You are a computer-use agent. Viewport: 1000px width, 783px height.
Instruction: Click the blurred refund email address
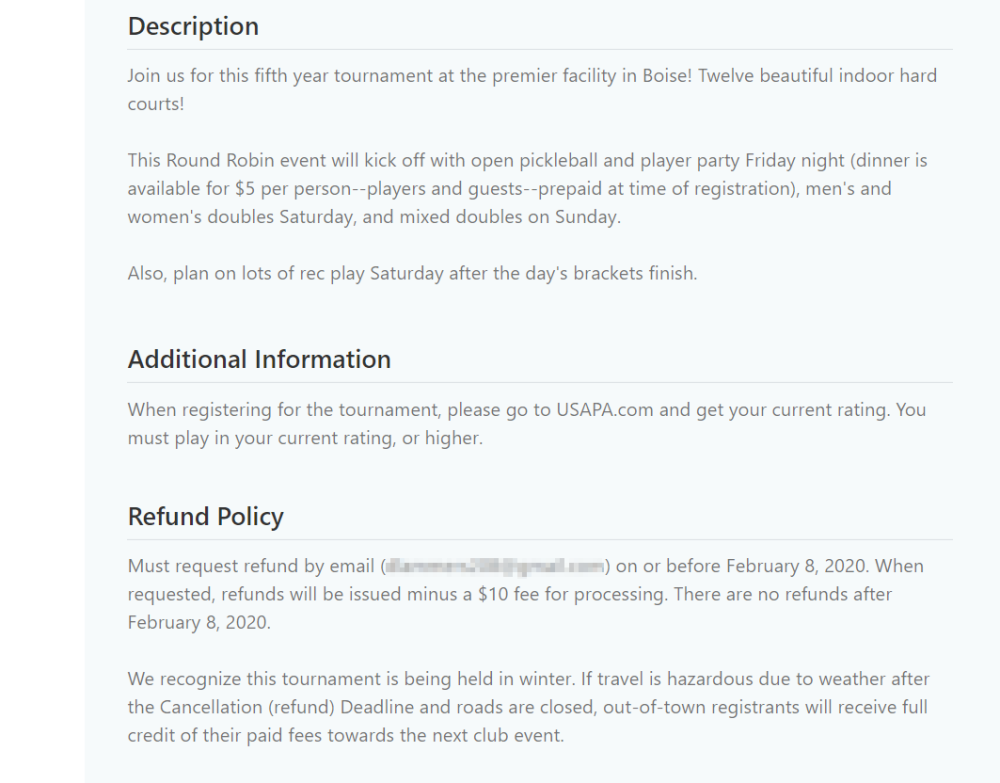pyautogui.click(x=495, y=567)
